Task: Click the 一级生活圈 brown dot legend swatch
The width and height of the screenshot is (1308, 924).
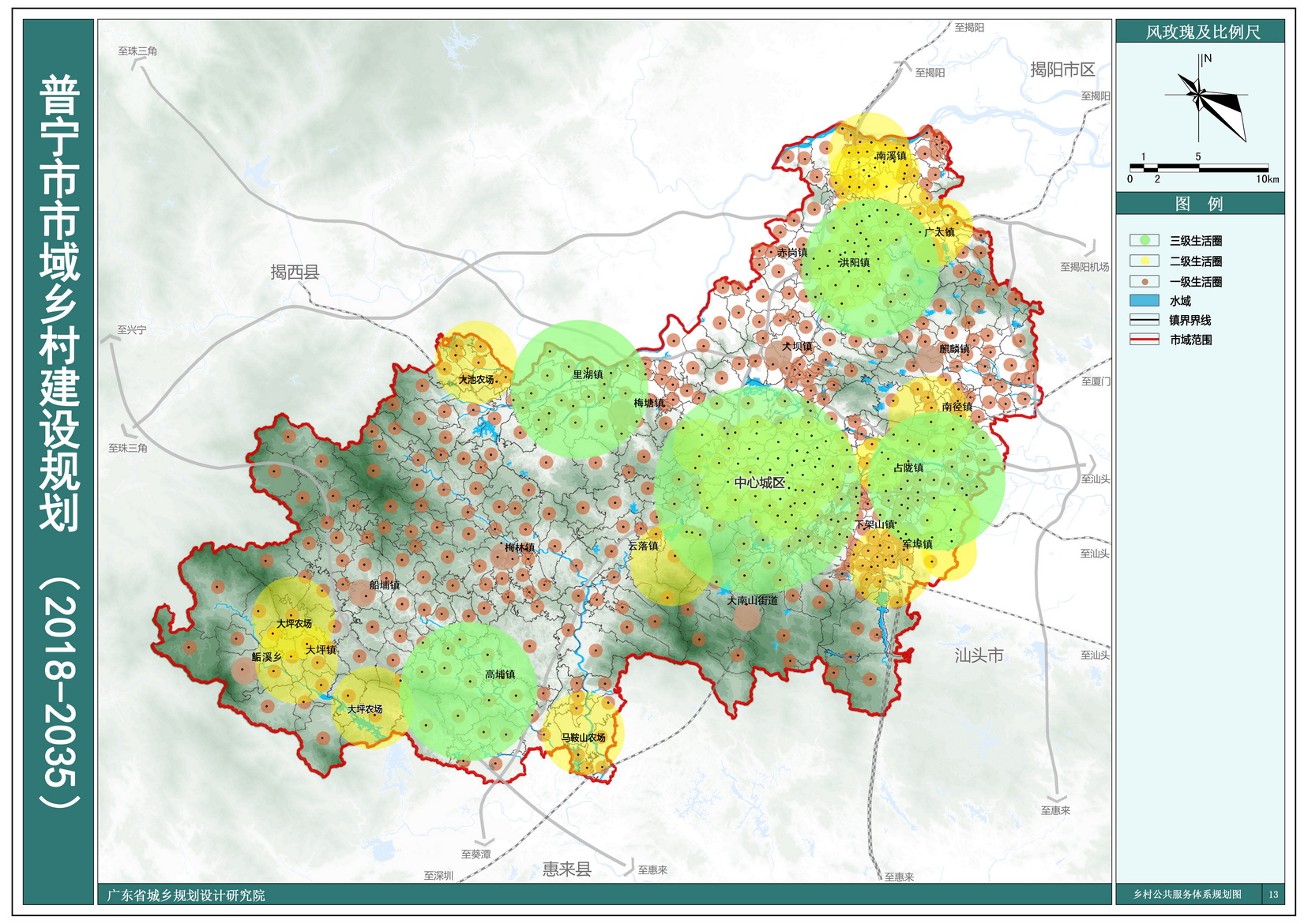Action: tap(1144, 281)
